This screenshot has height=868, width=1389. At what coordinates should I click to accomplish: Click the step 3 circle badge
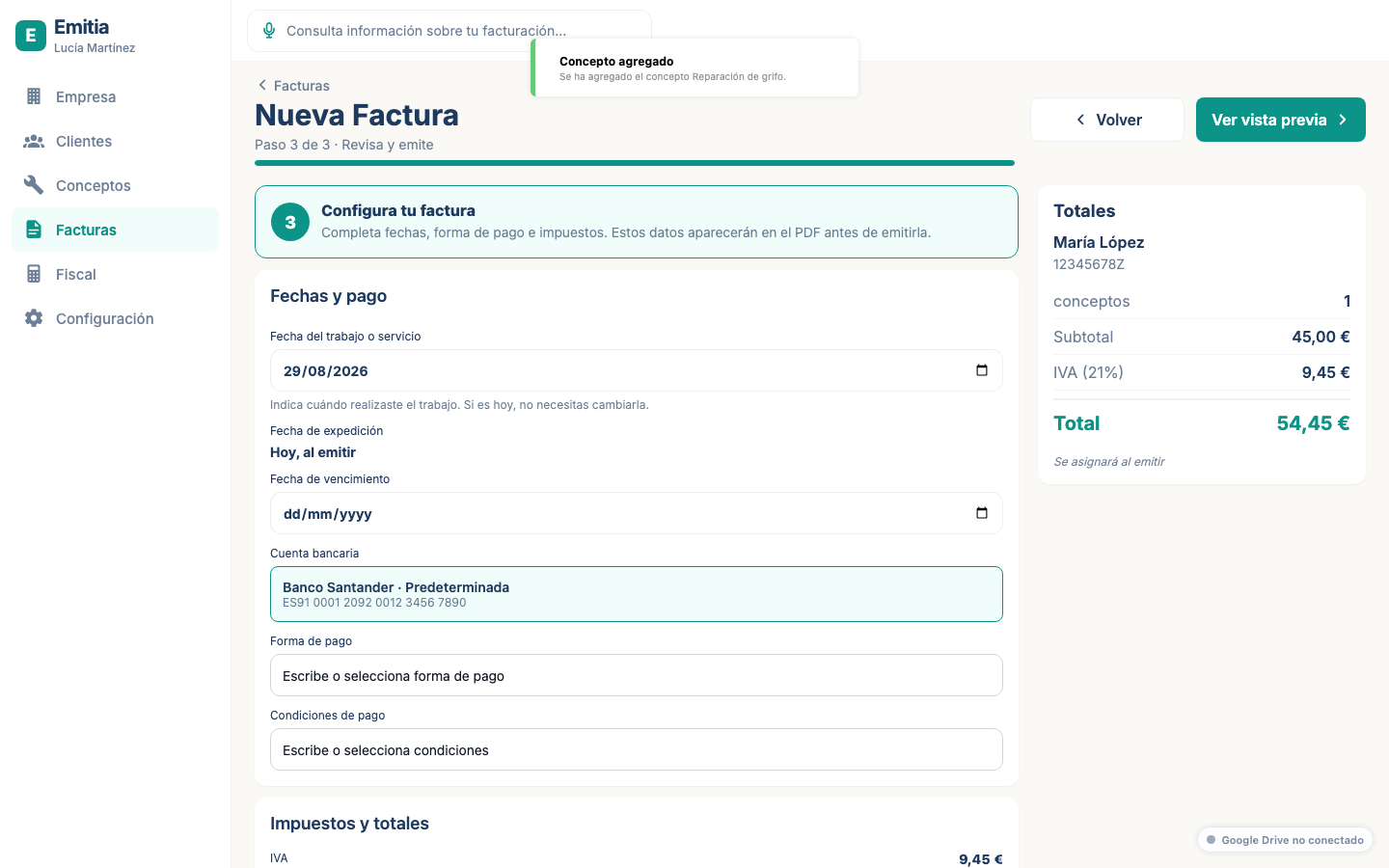point(290,222)
